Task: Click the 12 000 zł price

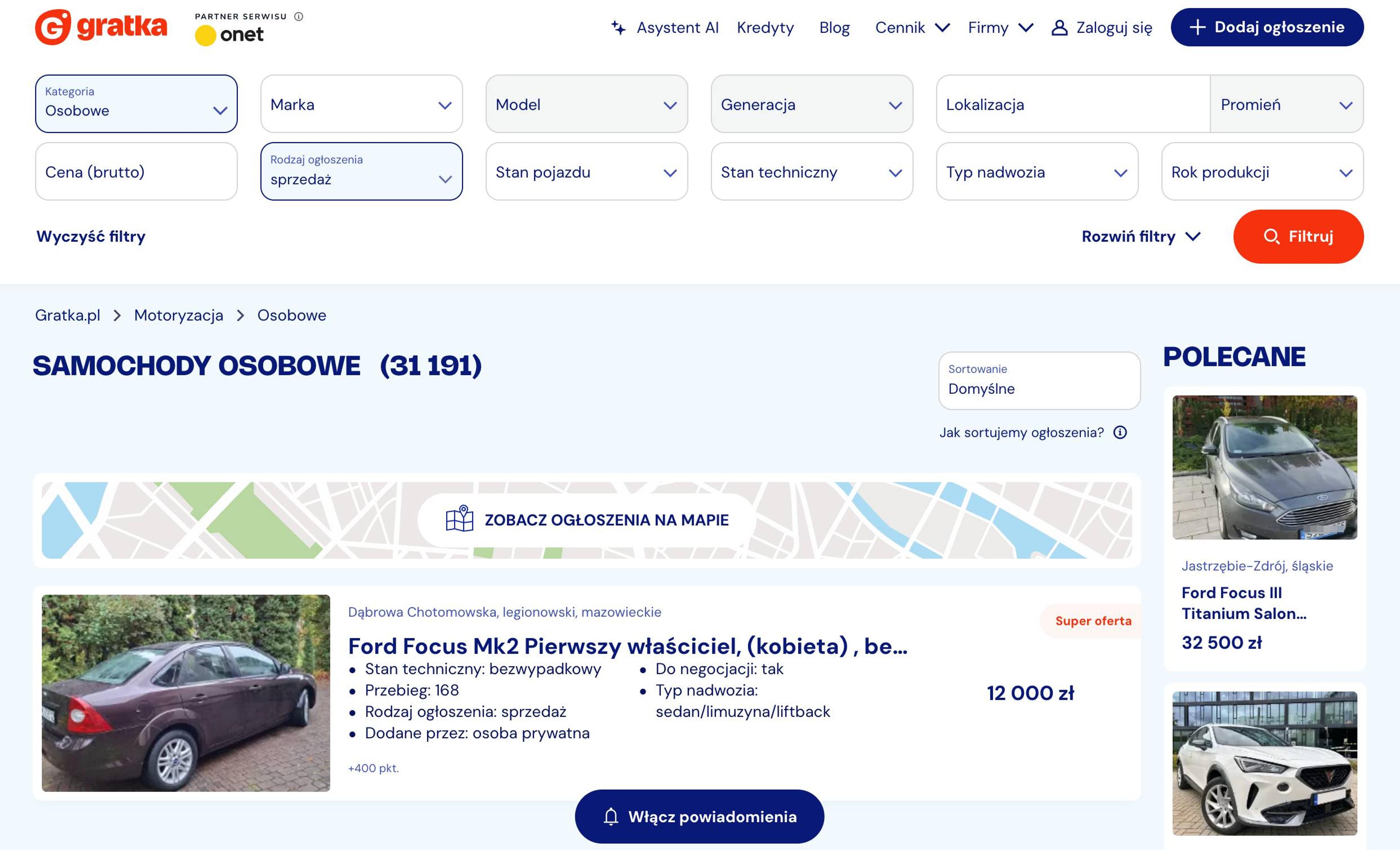Action: point(1030,693)
